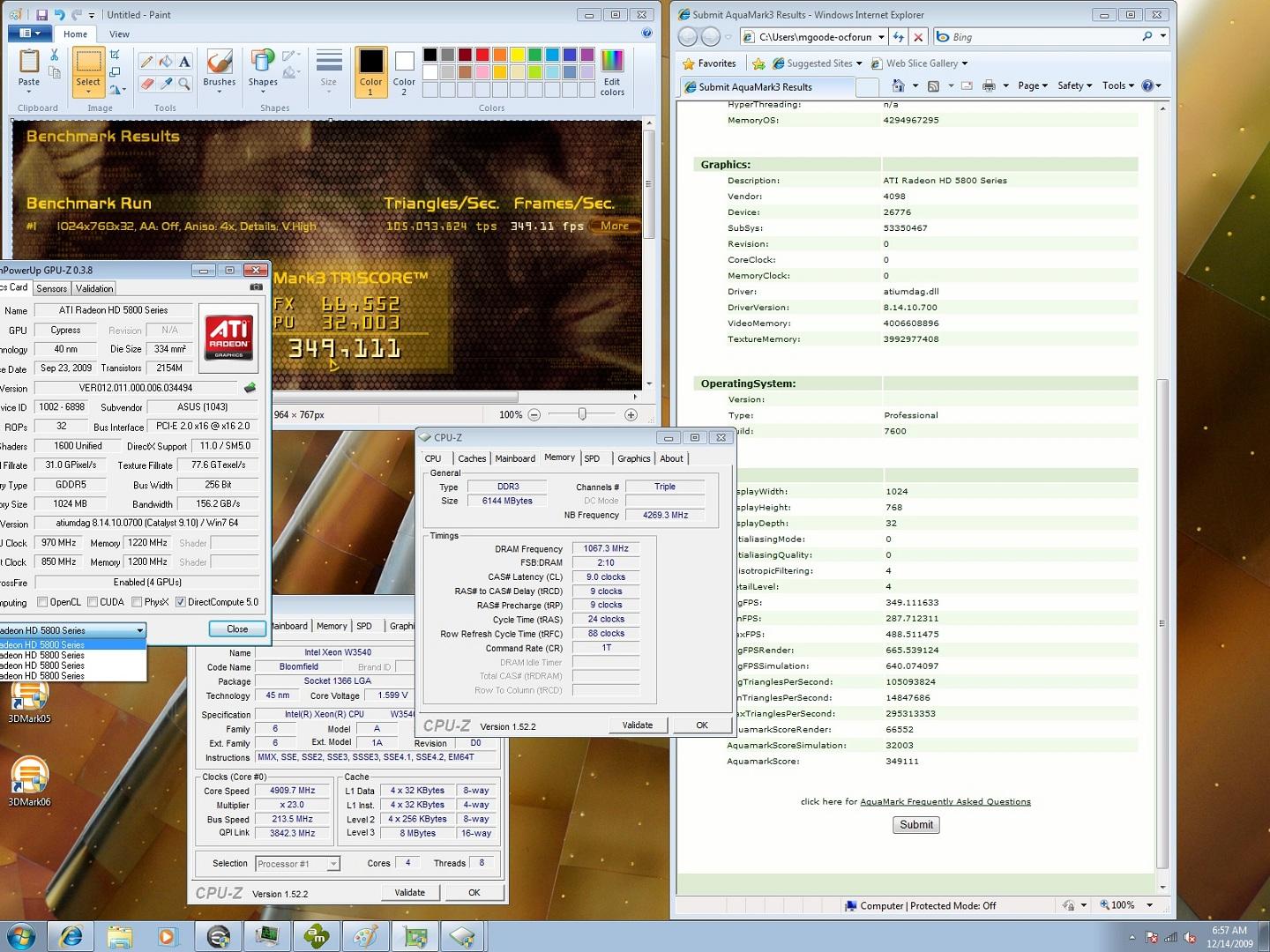
Task: Open the 3DMark05 desktop shortcut
Action: click(29, 701)
